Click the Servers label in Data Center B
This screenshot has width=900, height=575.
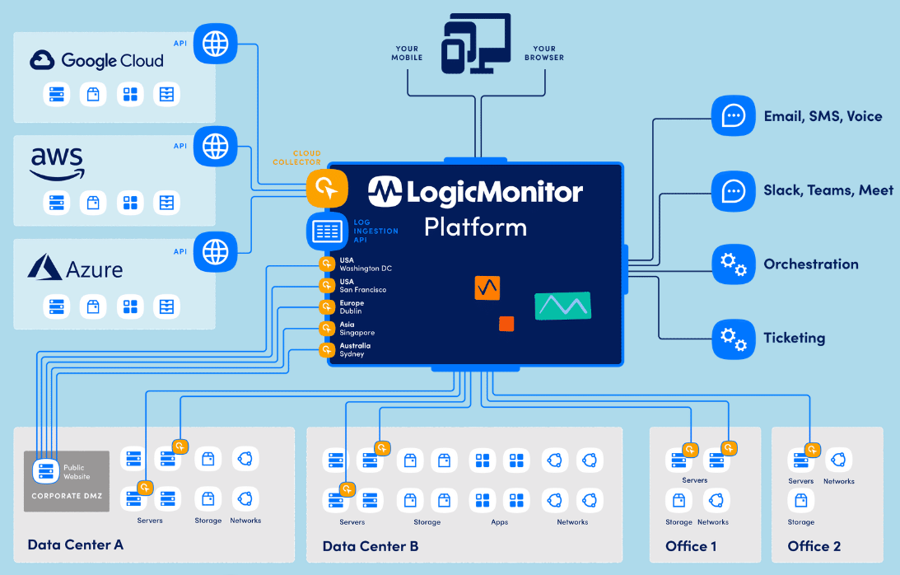tap(352, 522)
